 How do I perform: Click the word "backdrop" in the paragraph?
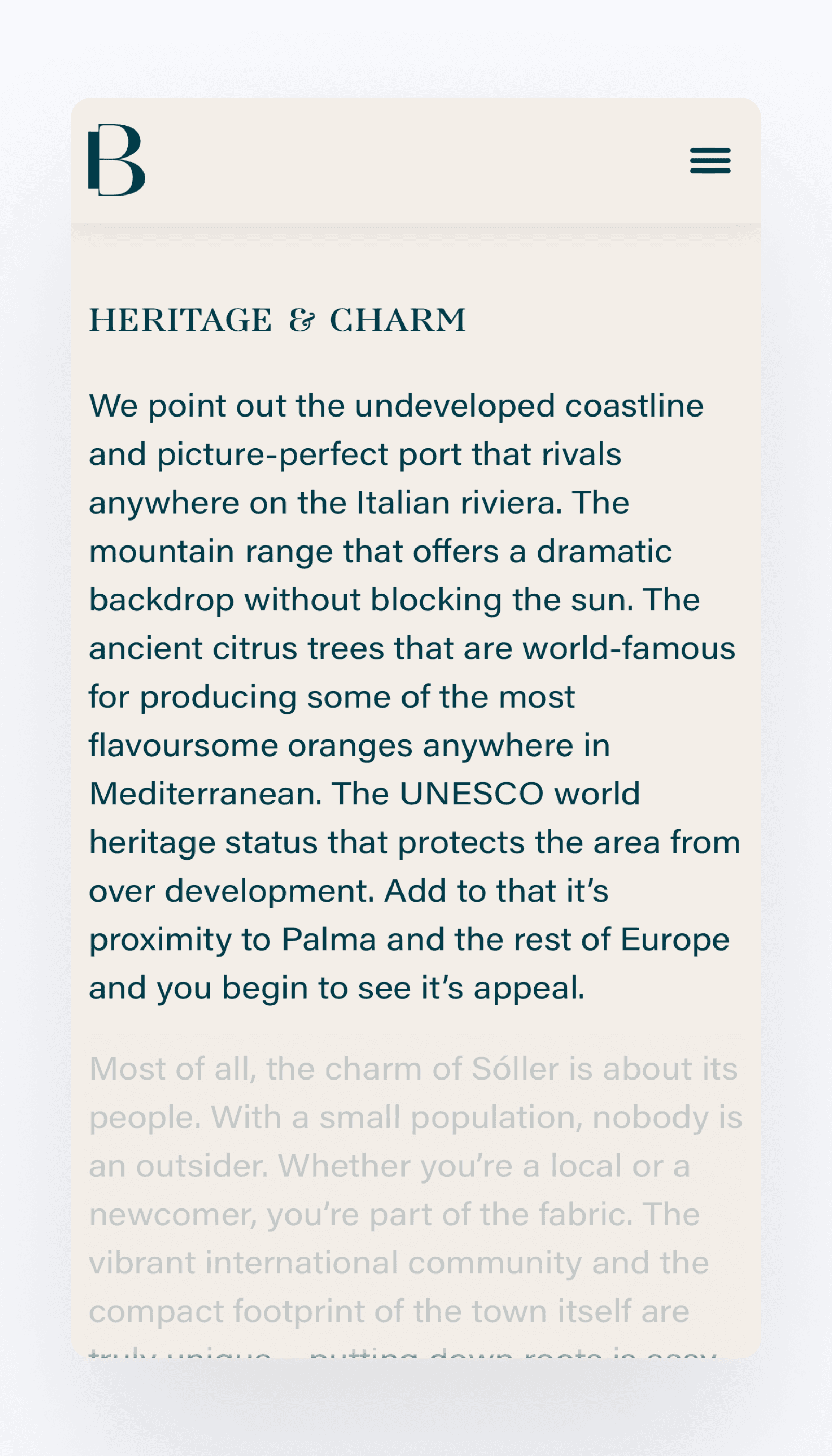click(x=162, y=600)
